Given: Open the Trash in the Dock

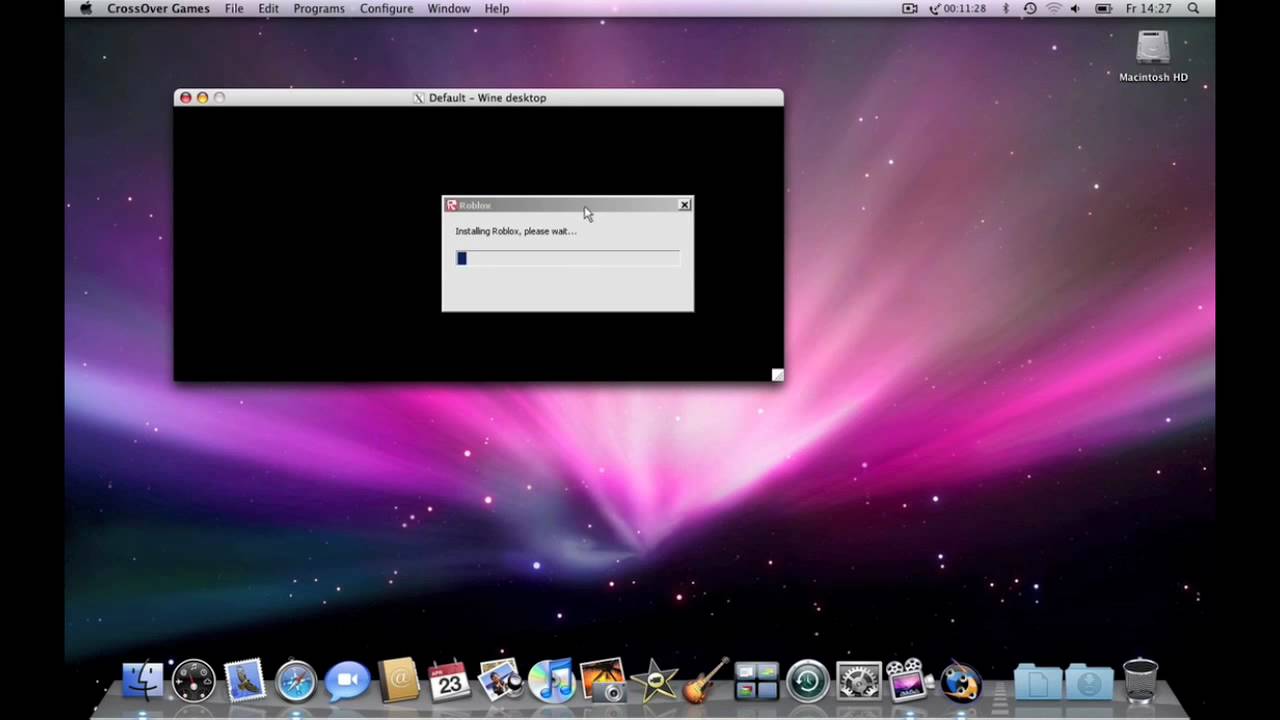Looking at the screenshot, I should coord(1140,681).
